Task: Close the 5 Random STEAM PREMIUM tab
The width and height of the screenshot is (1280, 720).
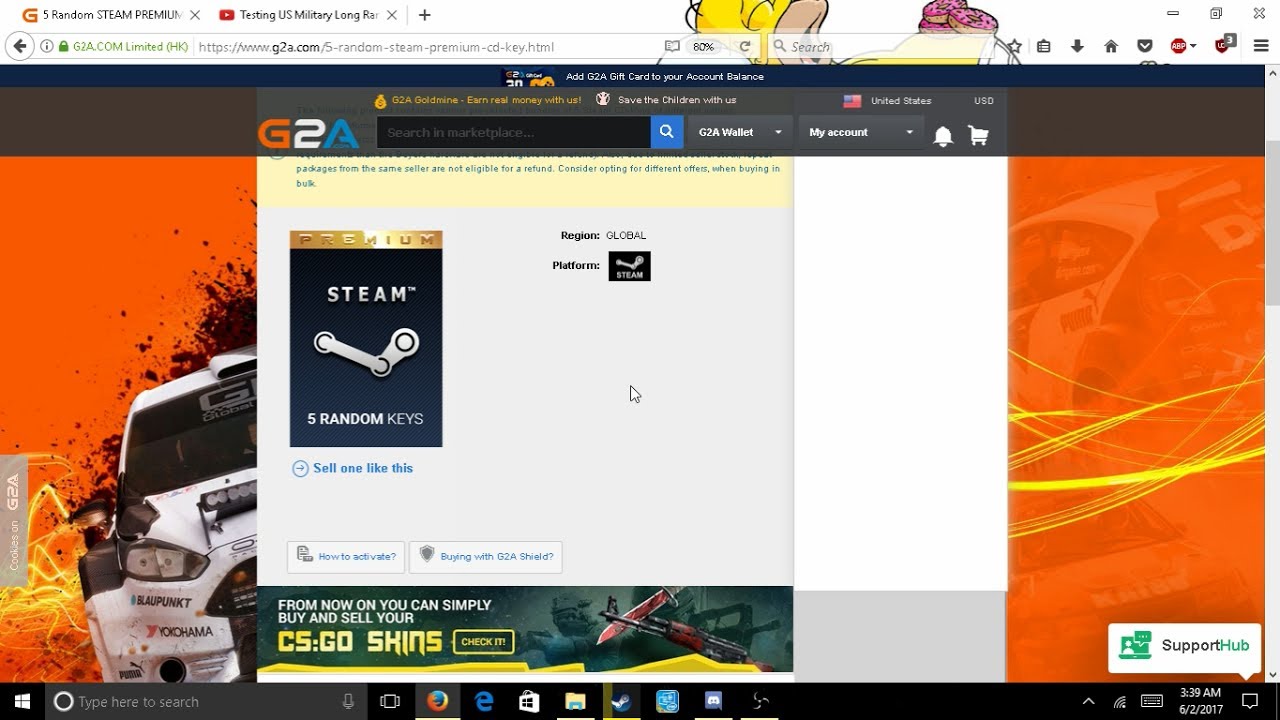Action: pos(194,15)
